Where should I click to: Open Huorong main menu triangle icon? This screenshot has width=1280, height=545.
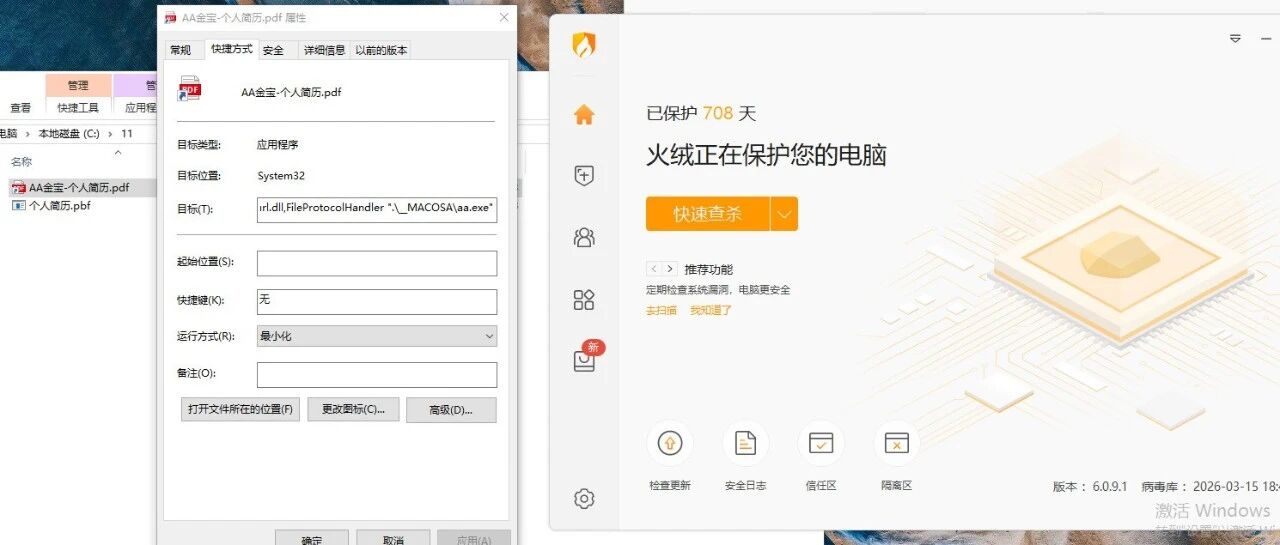(1235, 38)
